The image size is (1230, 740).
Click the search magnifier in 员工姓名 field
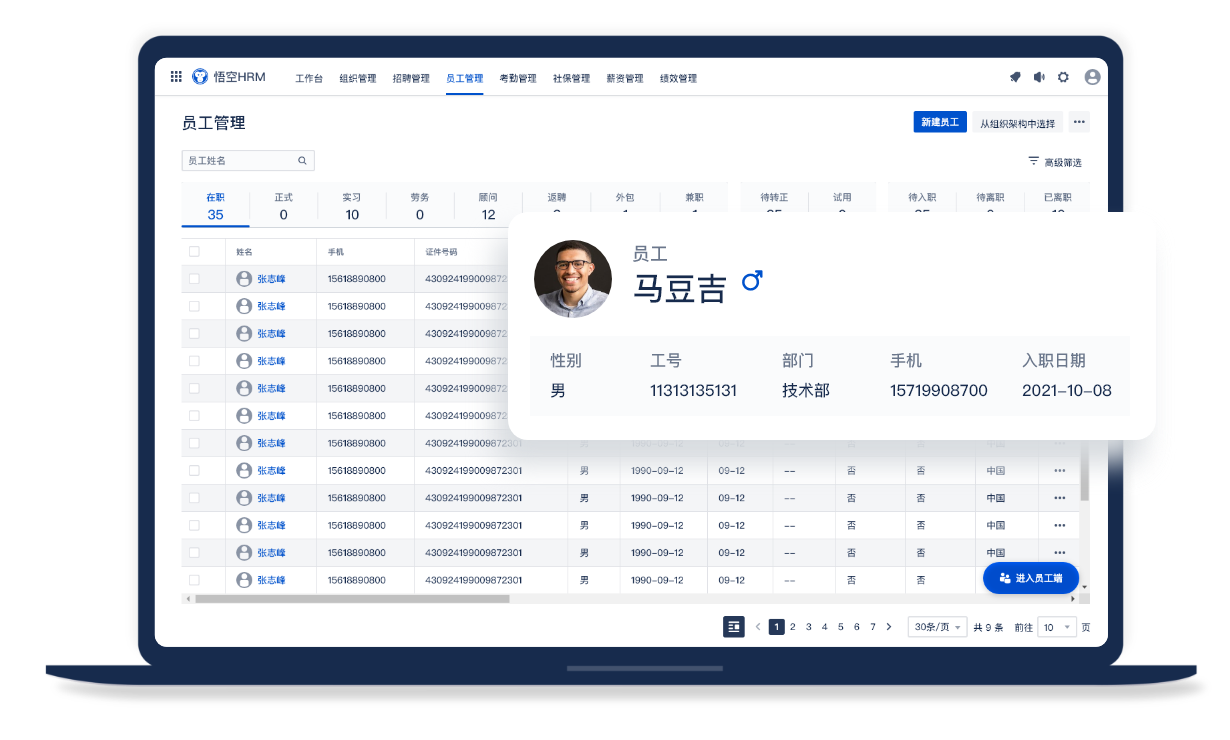[x=302, y=160]
